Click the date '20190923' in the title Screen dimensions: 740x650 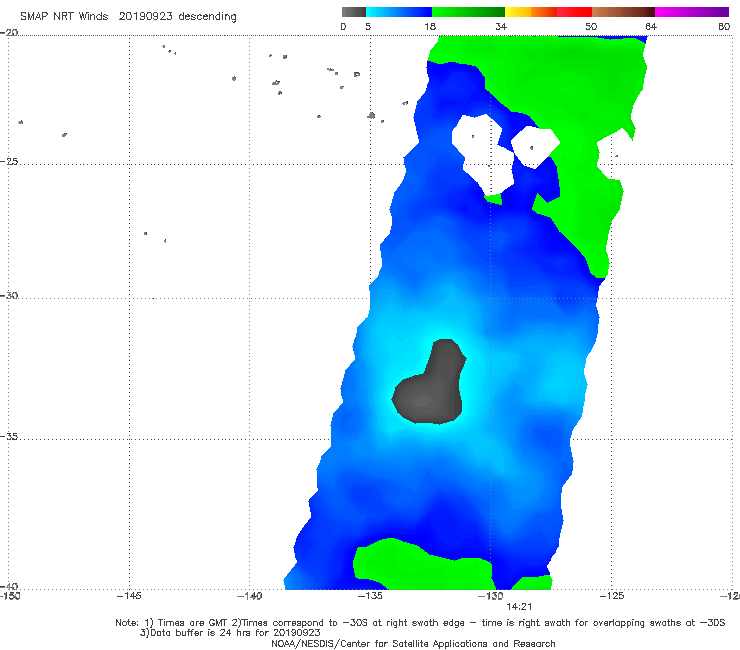[145, 17]
